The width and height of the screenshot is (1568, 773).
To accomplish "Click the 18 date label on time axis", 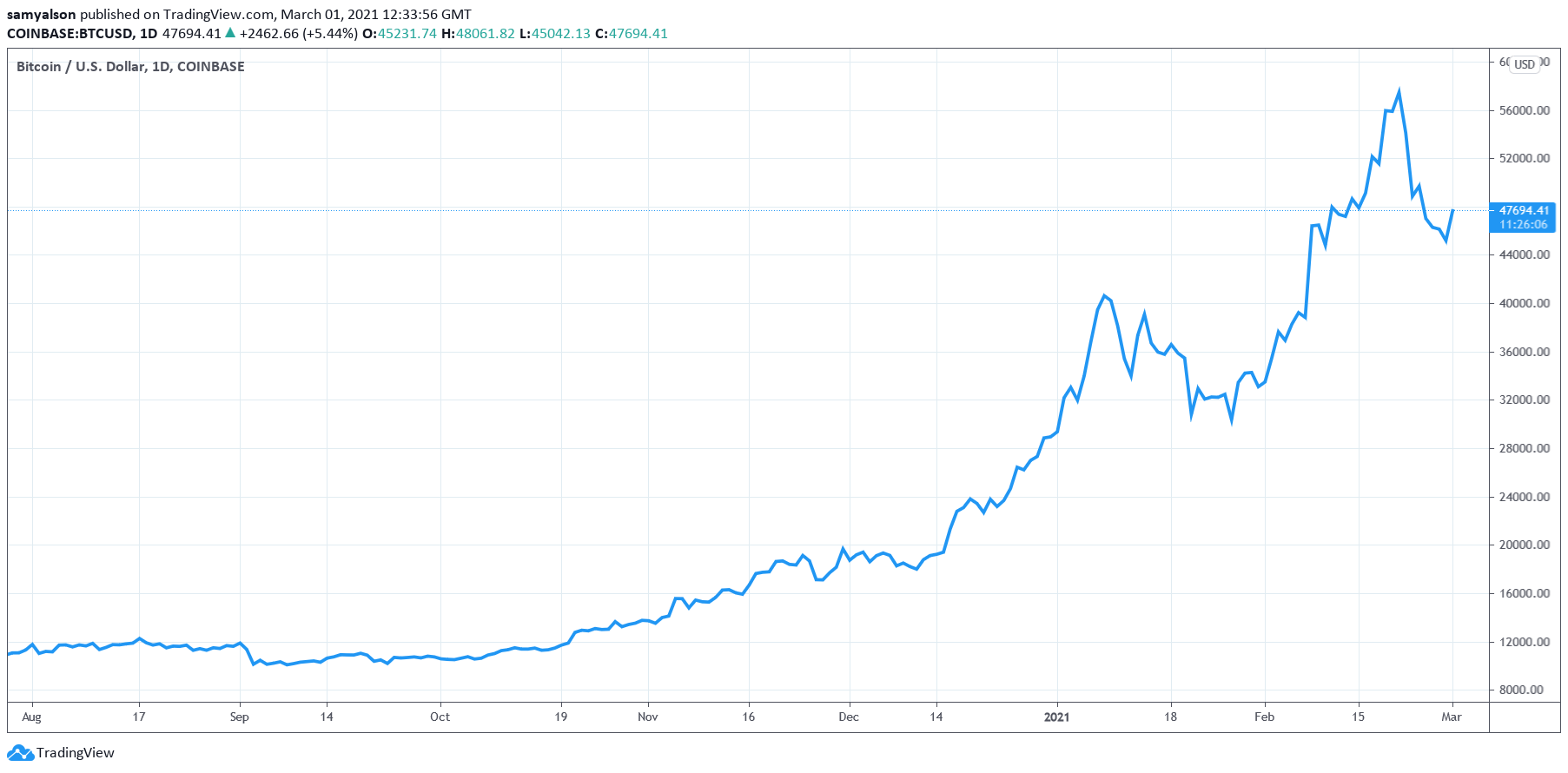I will coord(1170,717).
